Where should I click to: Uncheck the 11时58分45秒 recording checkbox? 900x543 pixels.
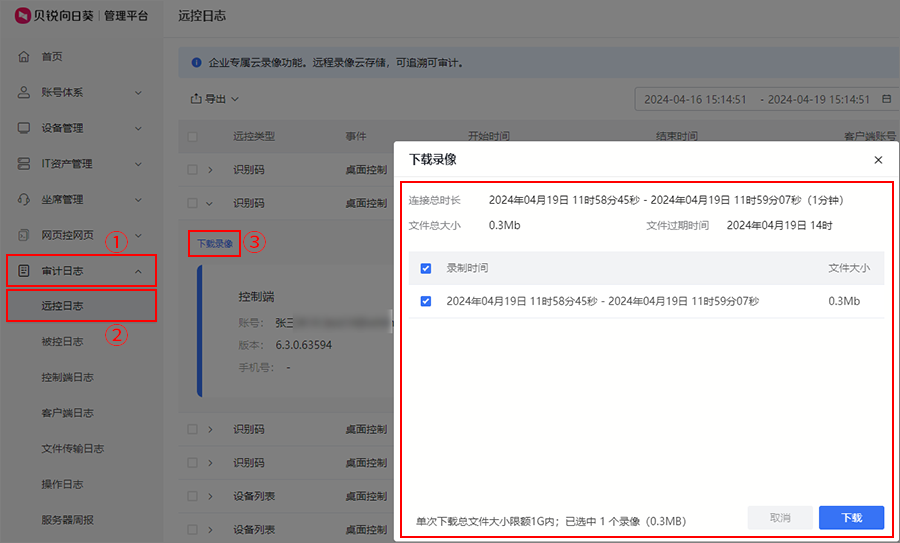click(426, 301)
